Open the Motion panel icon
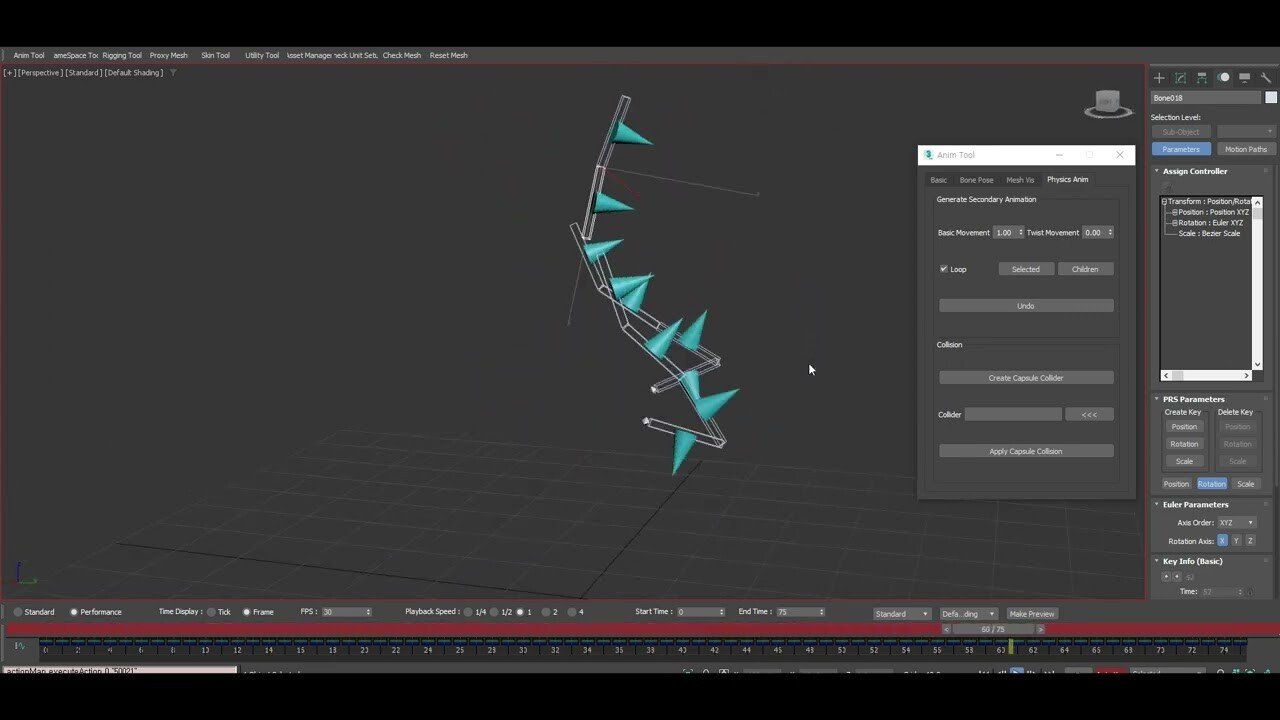This screenshot has height=720, width=1280. pos(1223,77)
